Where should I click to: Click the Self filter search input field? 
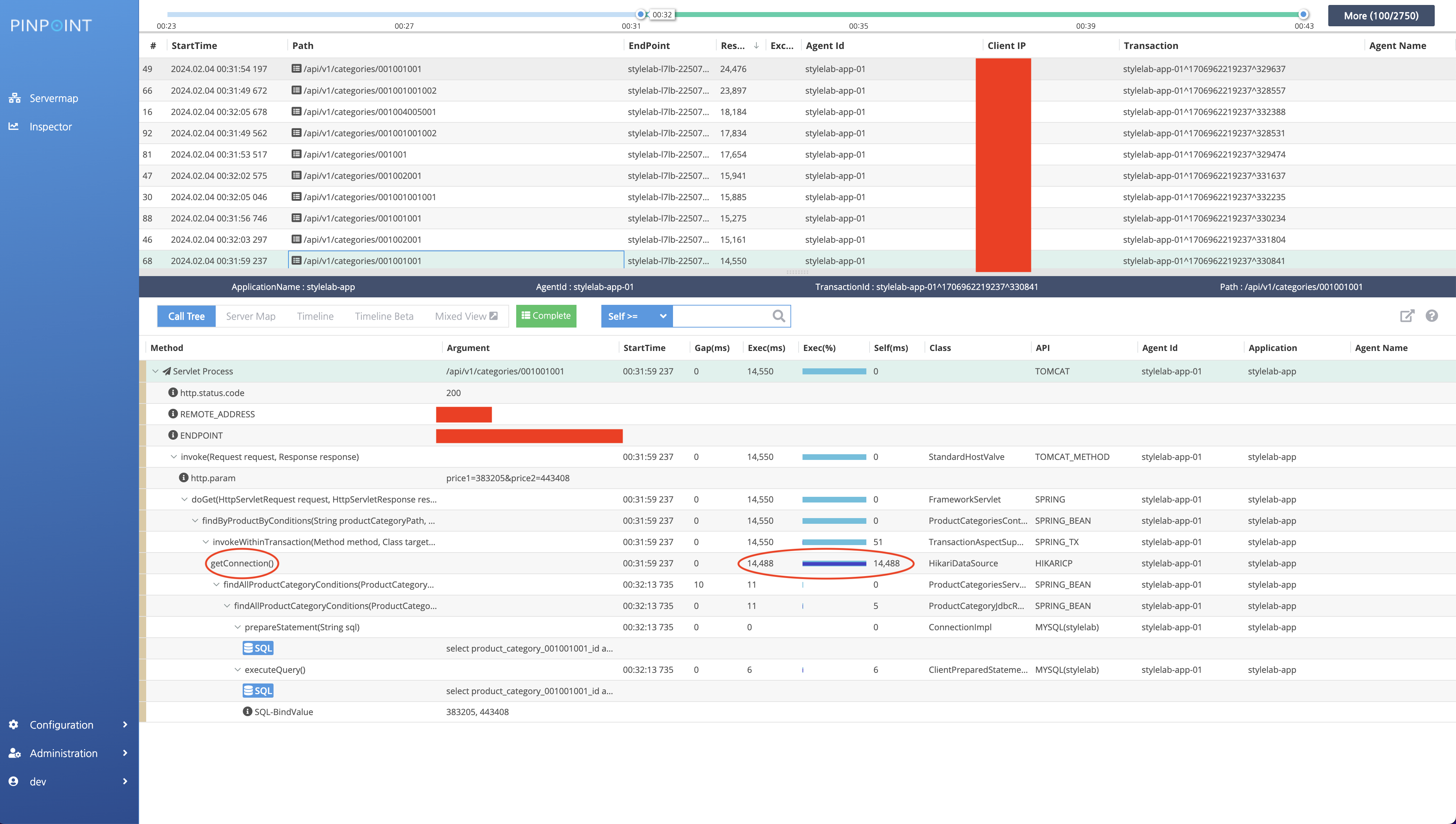(721, 316)
